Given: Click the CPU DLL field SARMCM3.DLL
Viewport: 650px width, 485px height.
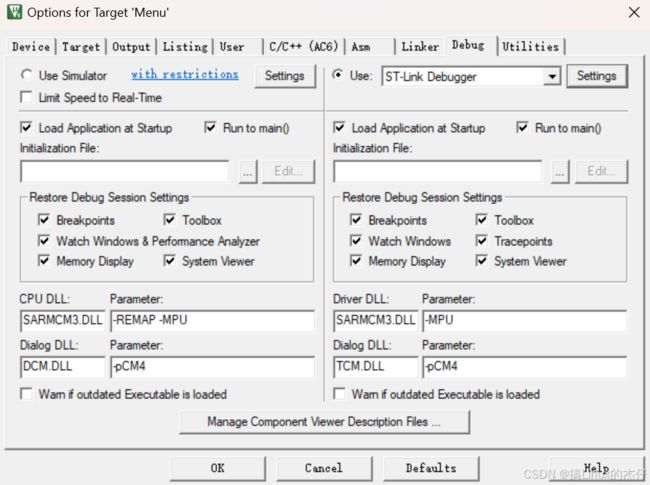Looking at the screenshot, I should pos(62,320).
